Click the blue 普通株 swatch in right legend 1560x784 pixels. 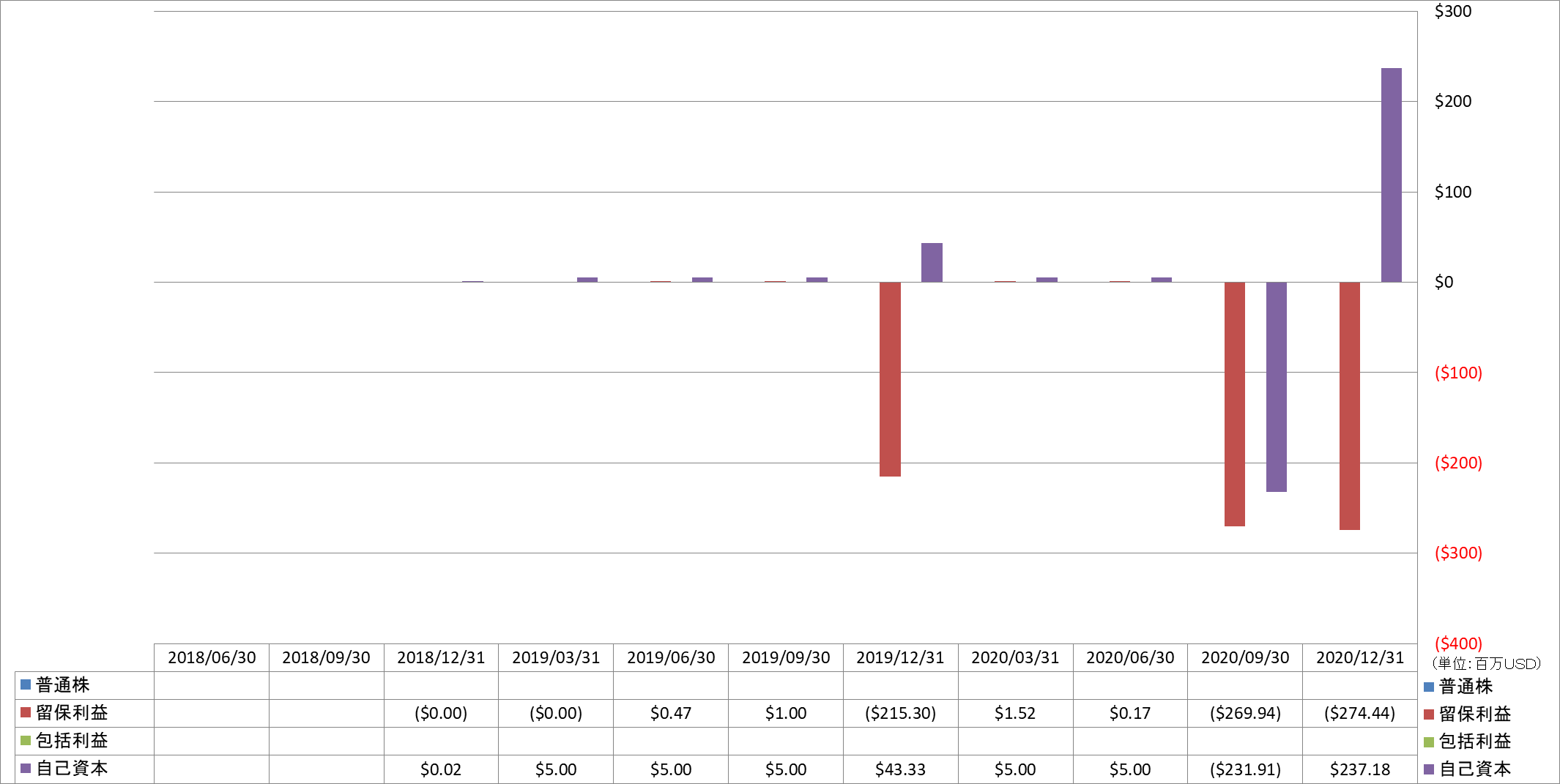coord(1429,687)
